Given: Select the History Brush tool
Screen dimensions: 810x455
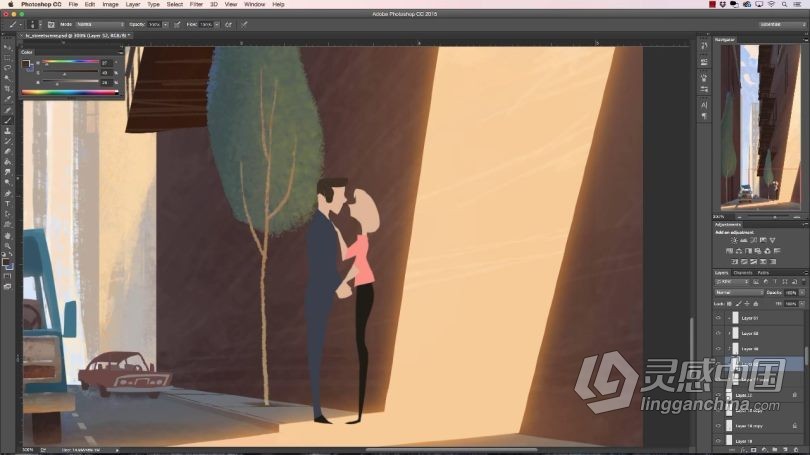Looking at the screenshot, I should [x=7, y=141].
